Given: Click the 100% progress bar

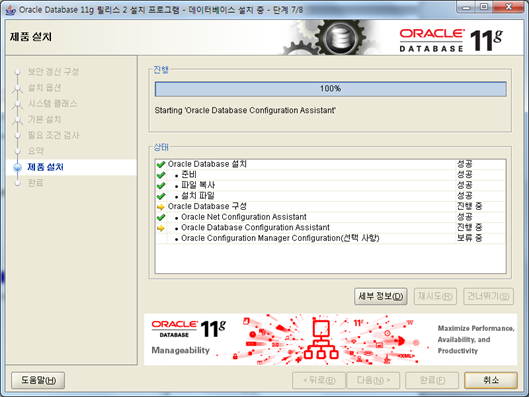Looking at the screenshot, I should pyautogui.click(x=331, y=89).
